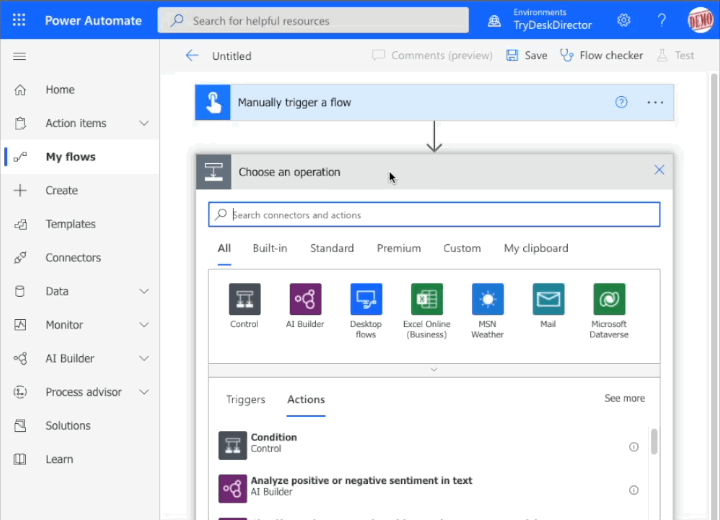Open the app launcher waffle icon
Image resolution: width=720 pixels, height=520 pixels.
tap(19, 20)
